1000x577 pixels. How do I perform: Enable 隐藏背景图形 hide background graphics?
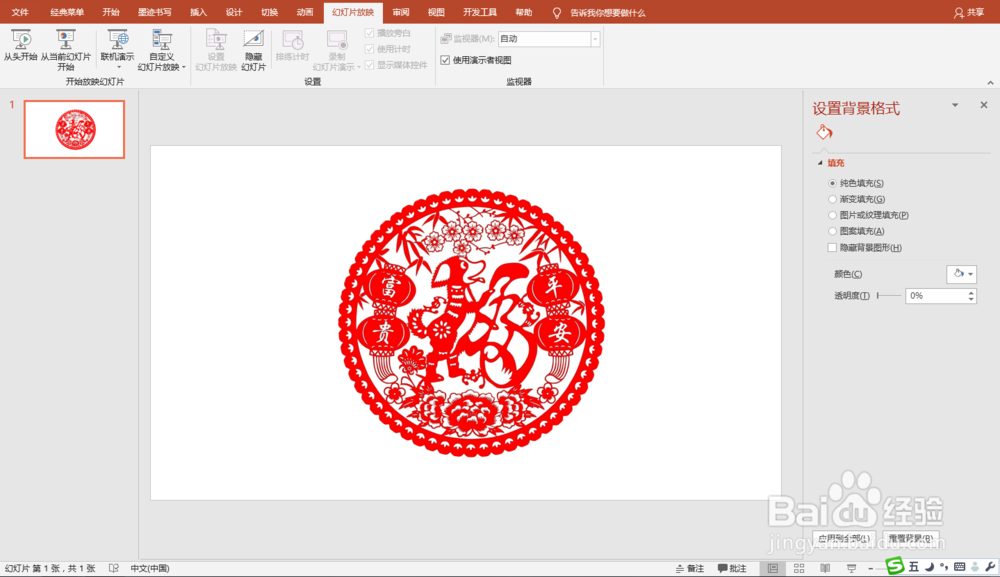click(832, 247)
